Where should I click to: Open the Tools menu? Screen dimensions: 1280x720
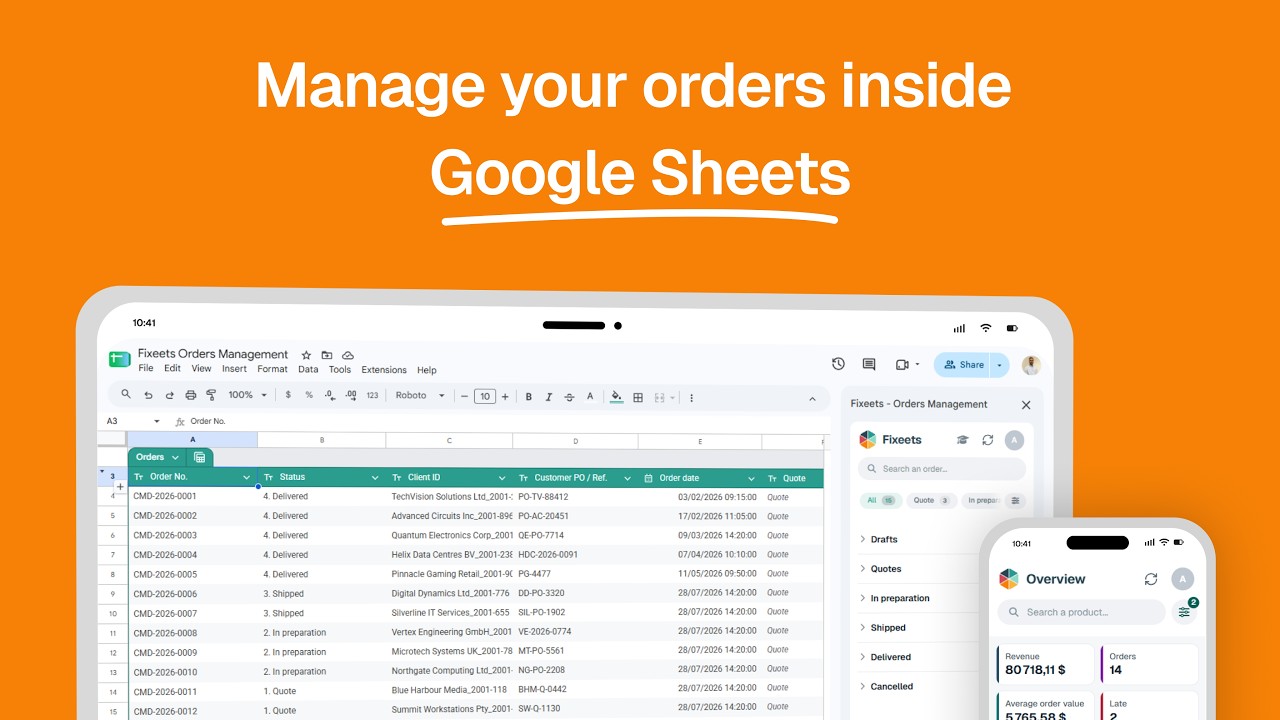coord(340,369)
